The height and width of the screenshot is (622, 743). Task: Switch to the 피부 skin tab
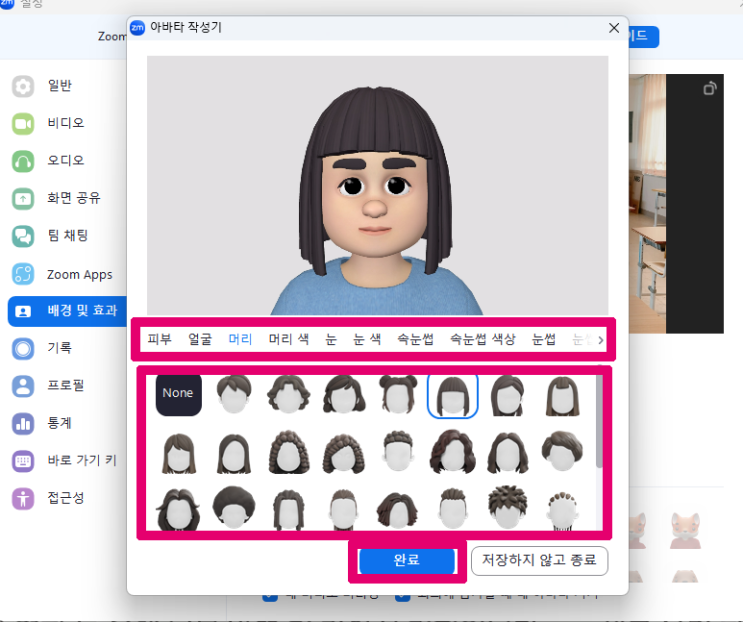pyautogui.click(x=159, y=339)
